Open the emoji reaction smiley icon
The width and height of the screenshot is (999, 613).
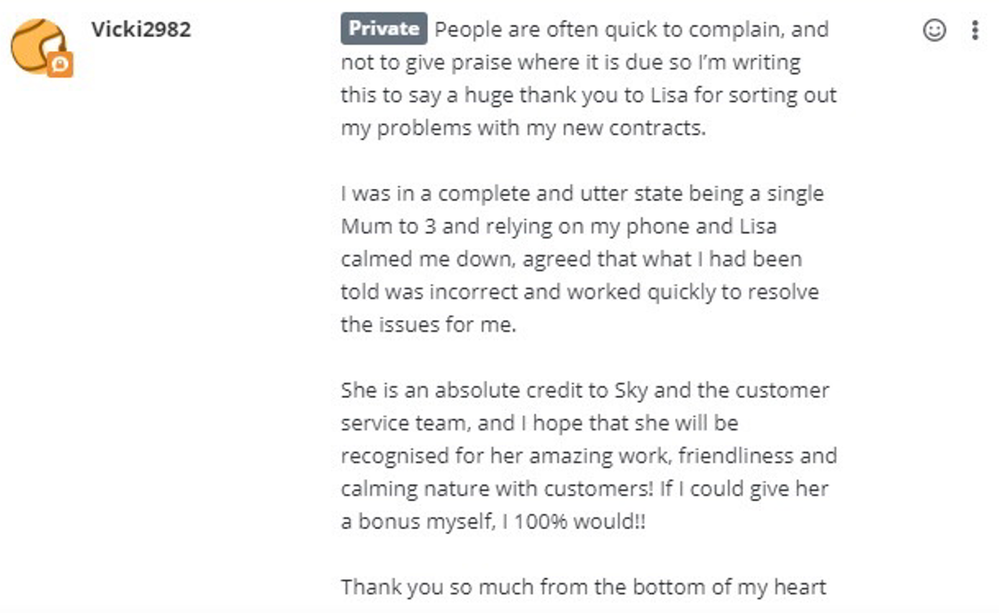[934, 30]
